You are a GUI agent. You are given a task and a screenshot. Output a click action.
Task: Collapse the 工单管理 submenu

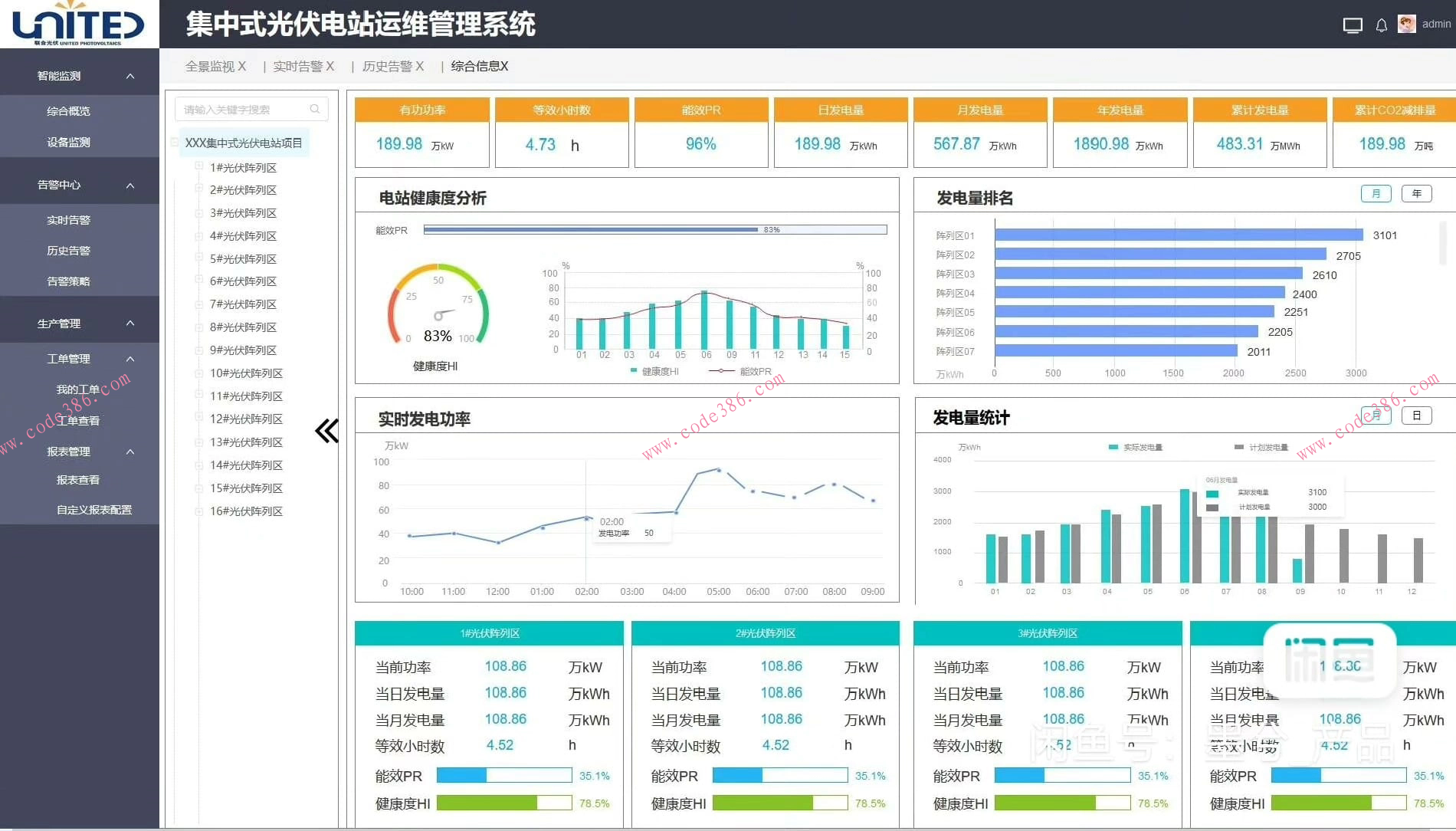click(130, 359)
